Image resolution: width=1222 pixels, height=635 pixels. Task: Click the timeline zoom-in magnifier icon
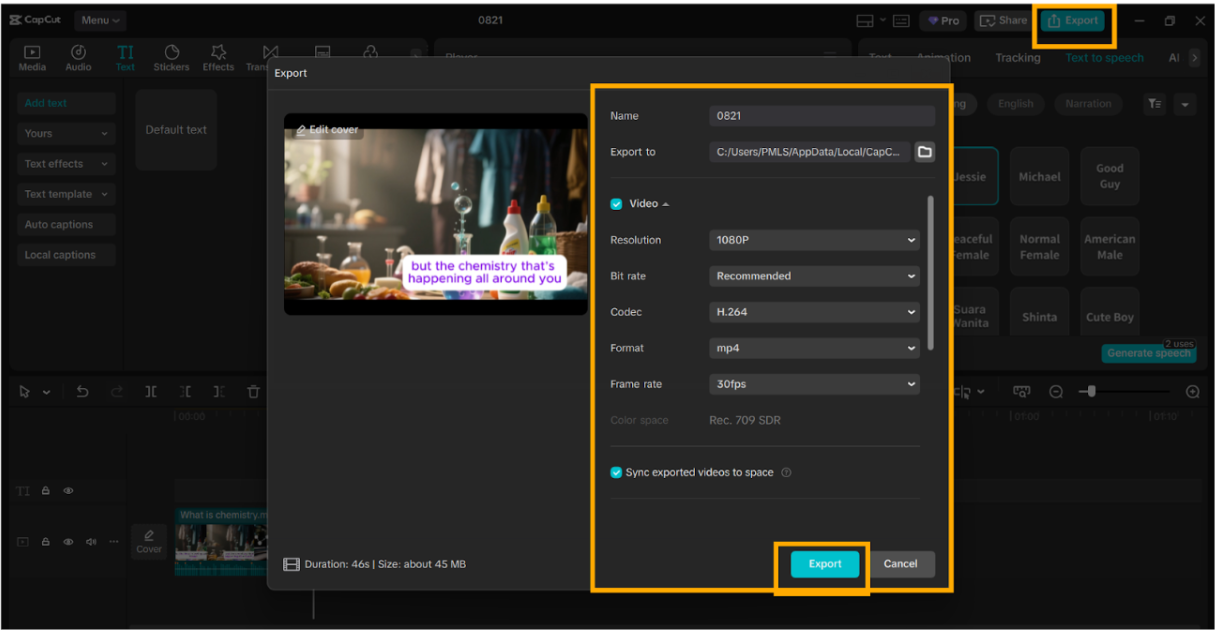[x=1192, y=391]
